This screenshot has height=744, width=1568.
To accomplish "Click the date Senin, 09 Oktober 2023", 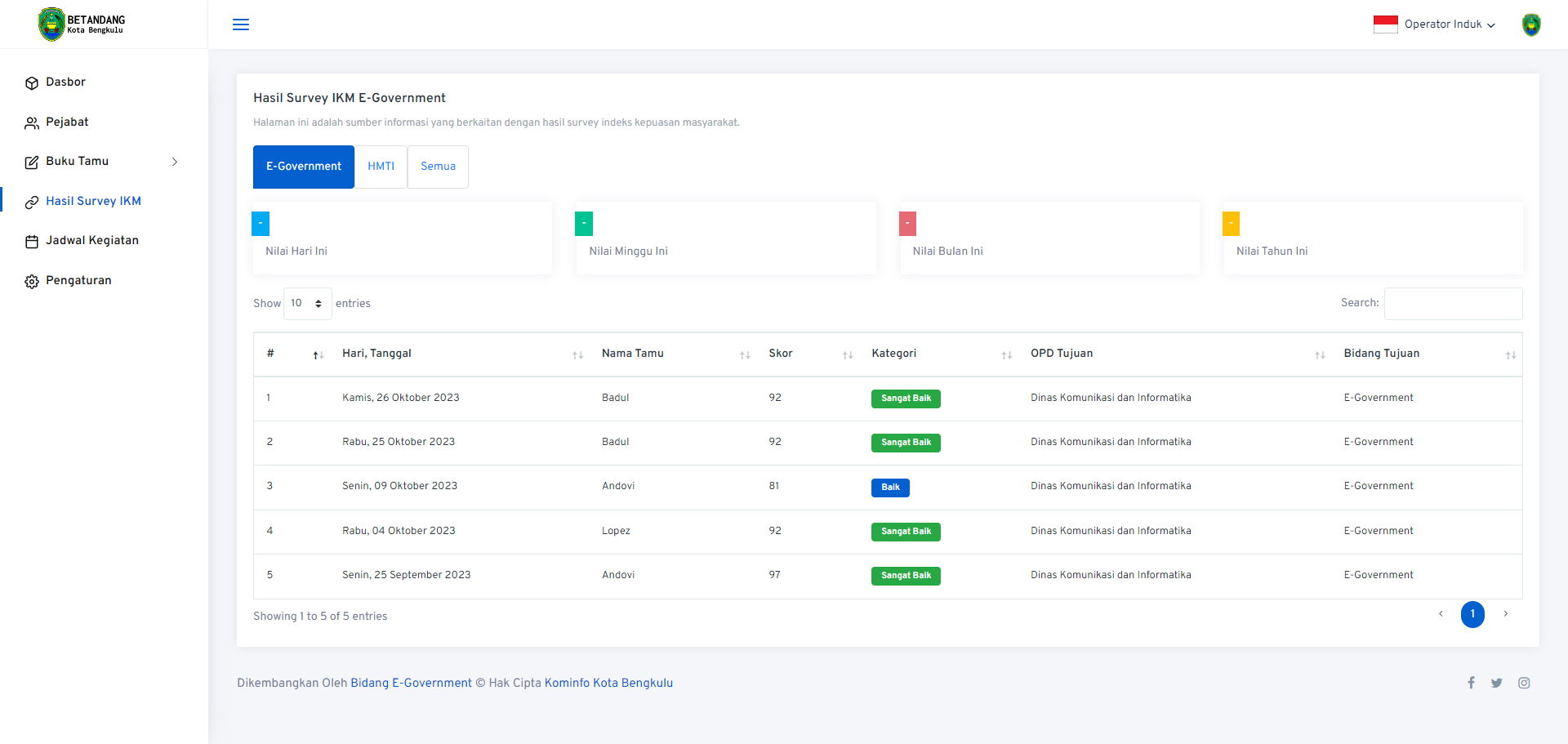I will coord(399,487).
